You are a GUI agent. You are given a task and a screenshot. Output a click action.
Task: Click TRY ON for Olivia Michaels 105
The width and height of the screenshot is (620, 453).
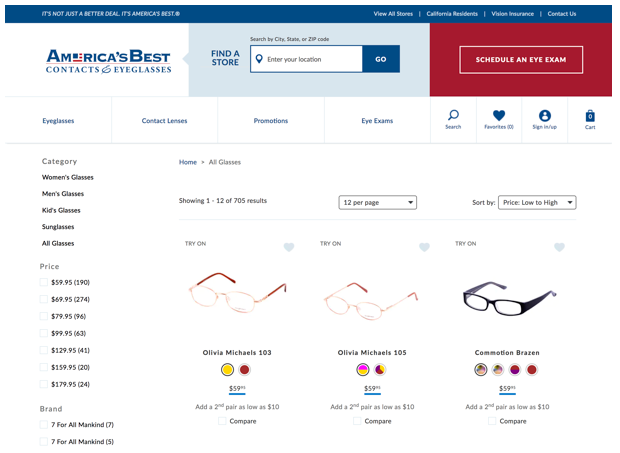331,243
